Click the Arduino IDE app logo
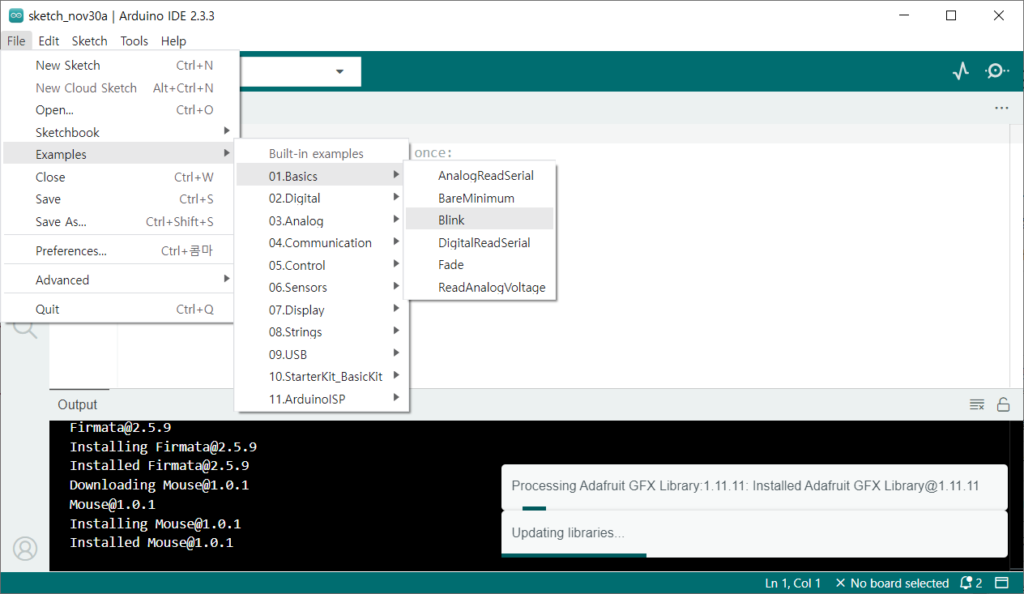The width and height of the screenshot is (1024, 594). point(16,16)
